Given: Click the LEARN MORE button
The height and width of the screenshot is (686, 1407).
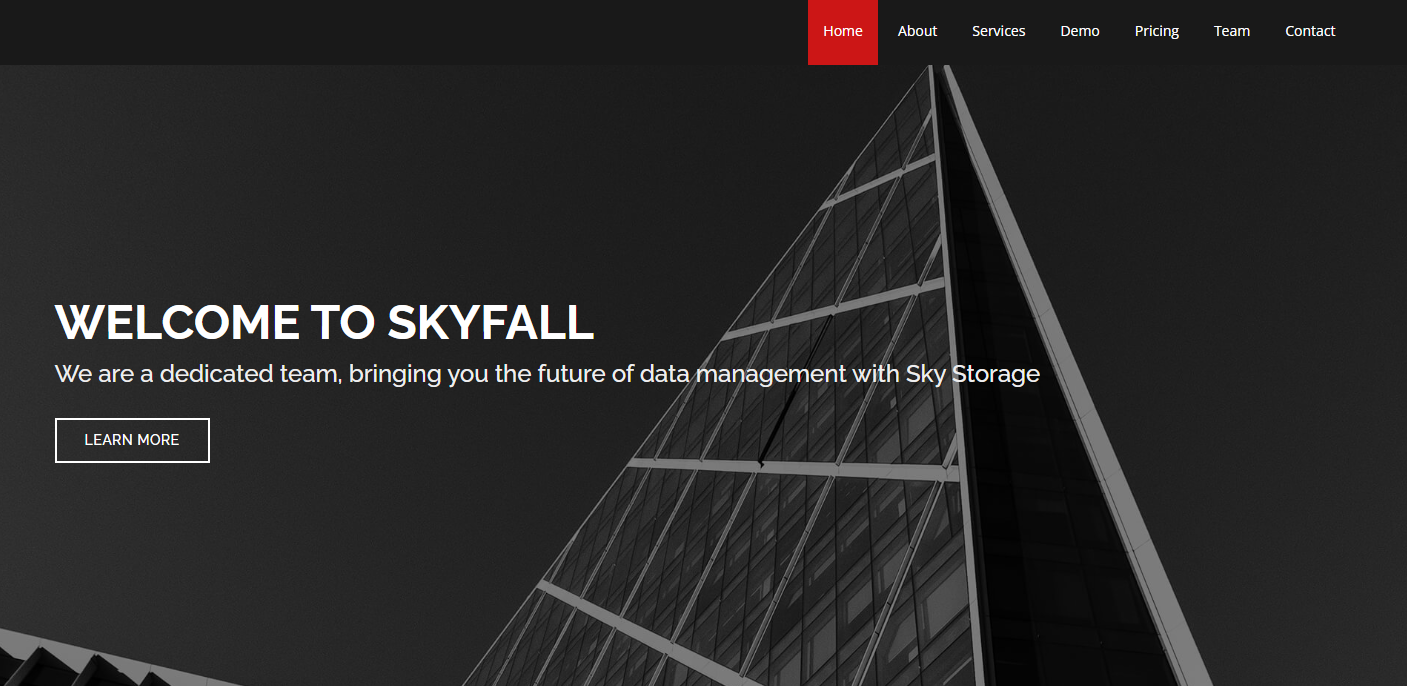Looking at the screenshot, I should pos(132,440).
